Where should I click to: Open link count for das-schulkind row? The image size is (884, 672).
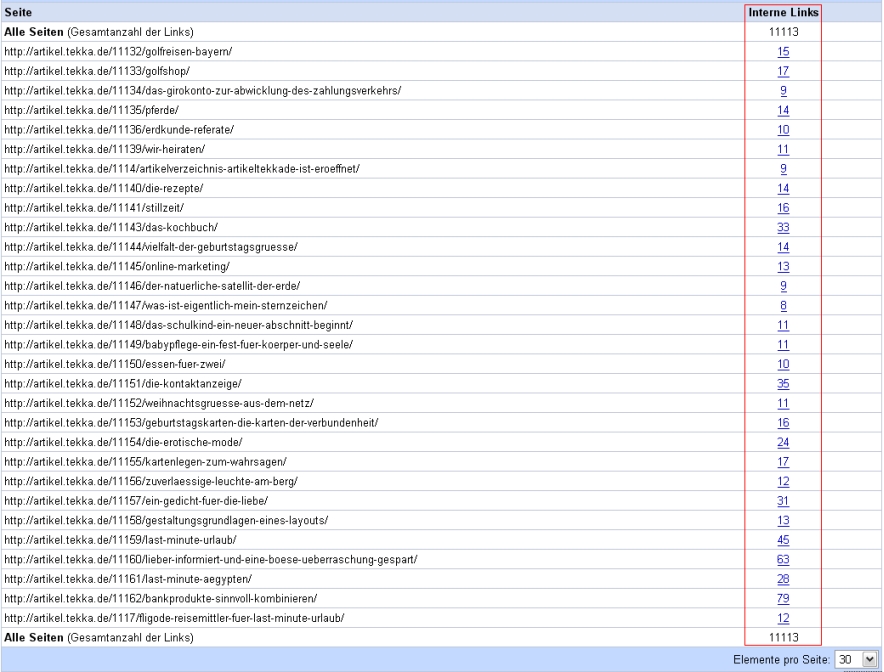pyautogui.click(x=783, y=325)
